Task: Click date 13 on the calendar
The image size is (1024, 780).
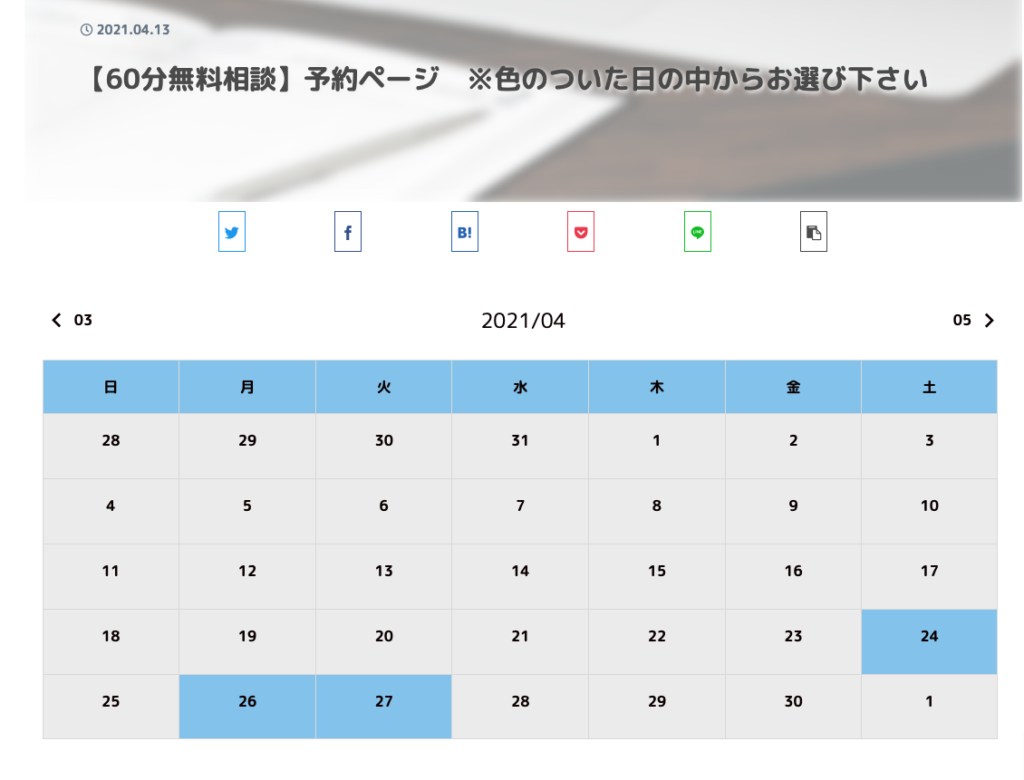Action: point(383,577)
